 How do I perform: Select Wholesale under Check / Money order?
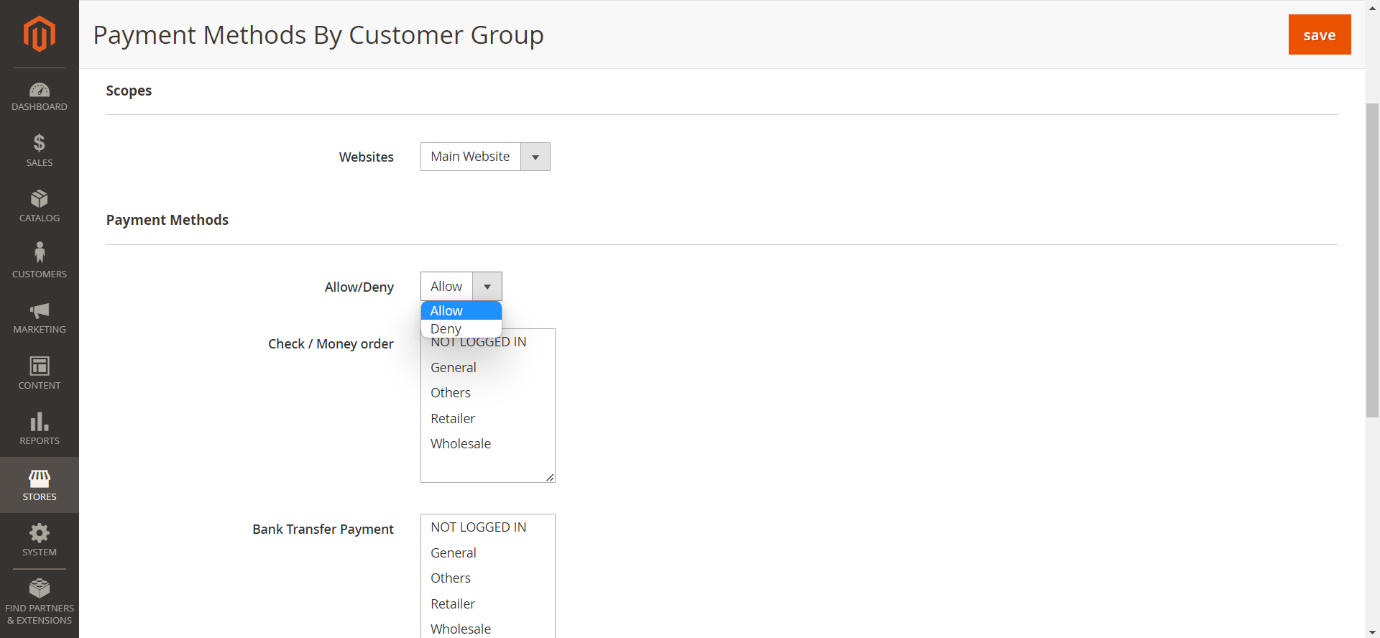point(461,444)
